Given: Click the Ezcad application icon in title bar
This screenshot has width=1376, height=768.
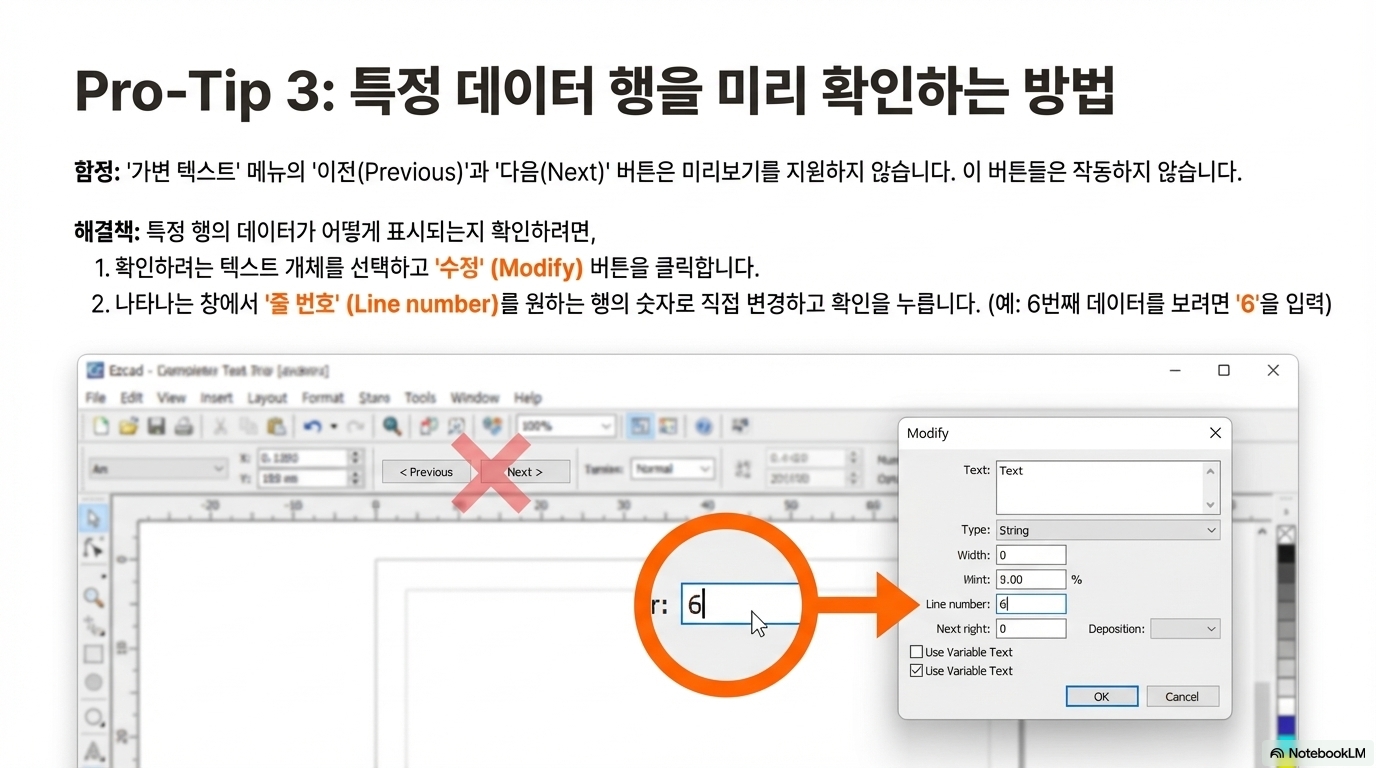Looking at the screenshot, I should pos(95,370).
